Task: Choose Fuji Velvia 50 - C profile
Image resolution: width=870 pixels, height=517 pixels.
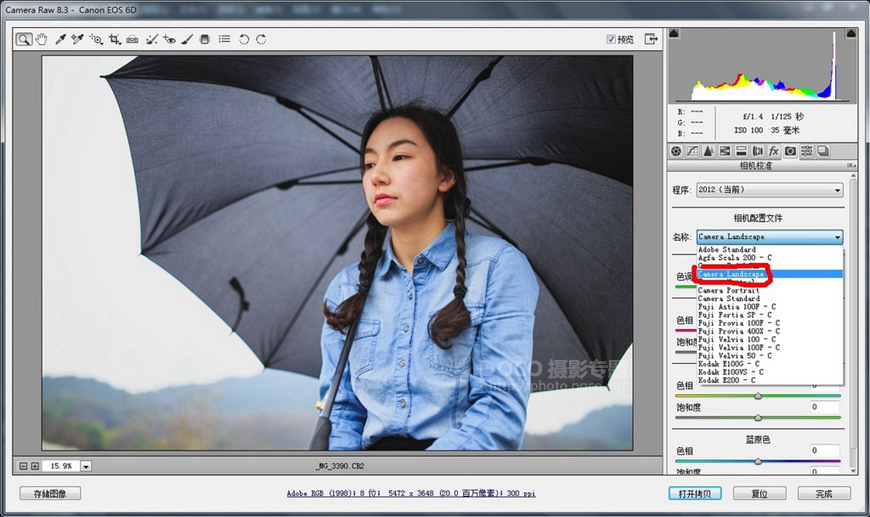Action: coord(770,356)
